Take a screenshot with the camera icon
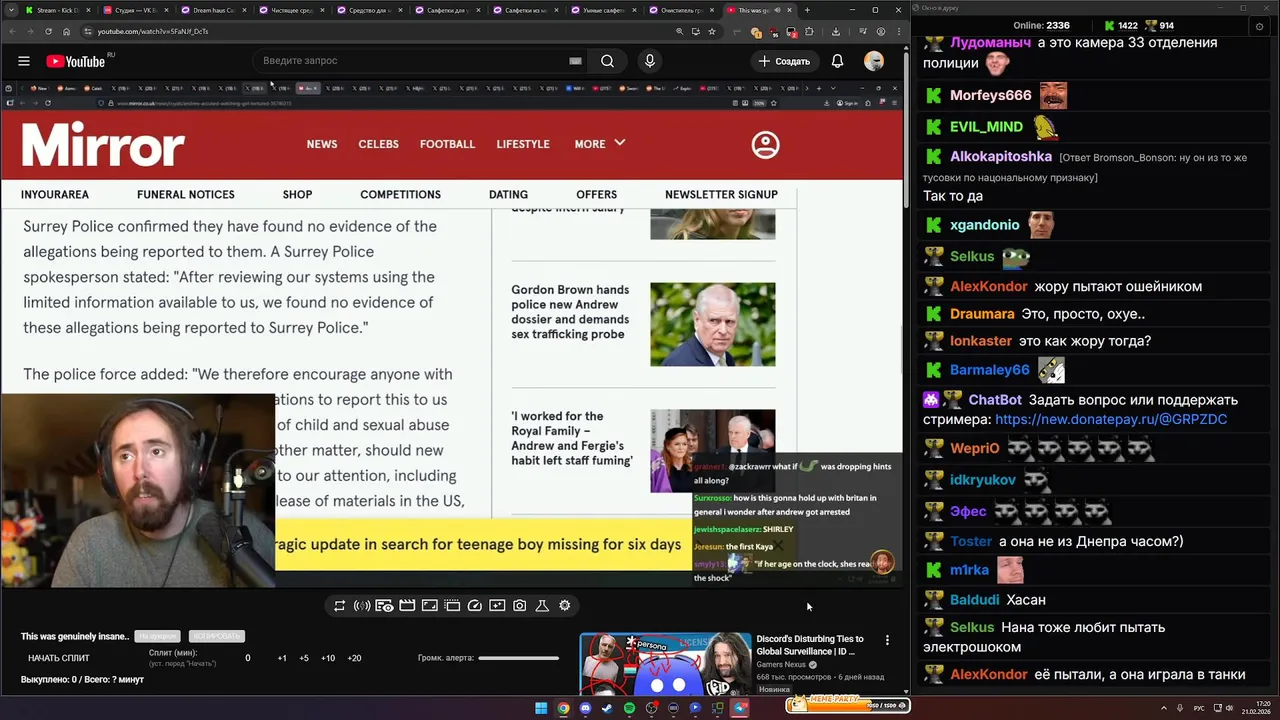 [x=520, y=606]
